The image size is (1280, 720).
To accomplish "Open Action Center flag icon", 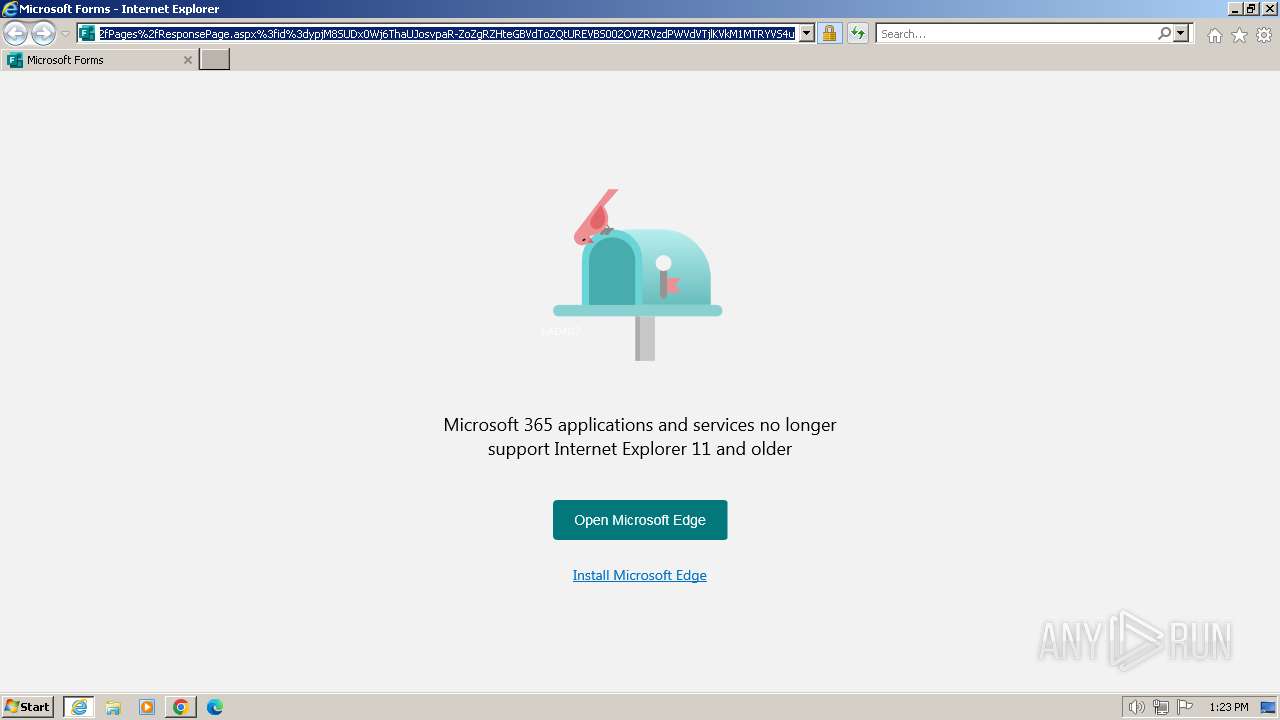I will click(x=1185, y=707).
